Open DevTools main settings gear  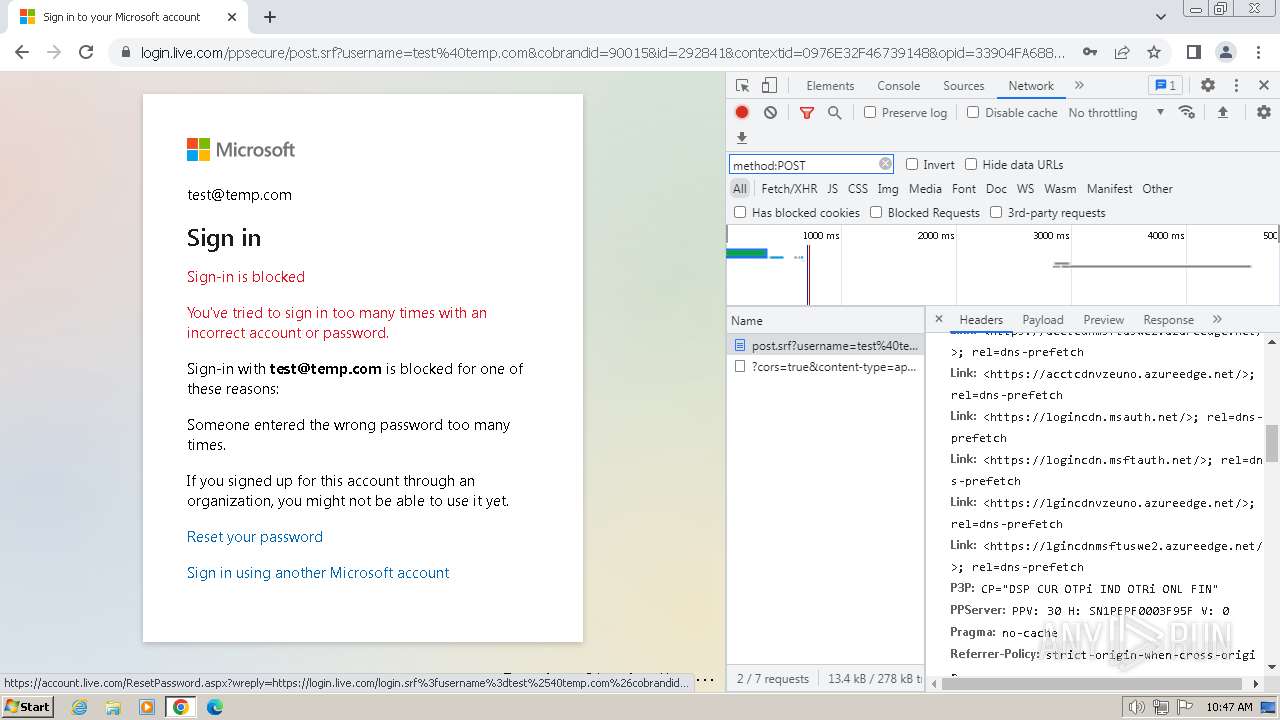(1208, 86)
